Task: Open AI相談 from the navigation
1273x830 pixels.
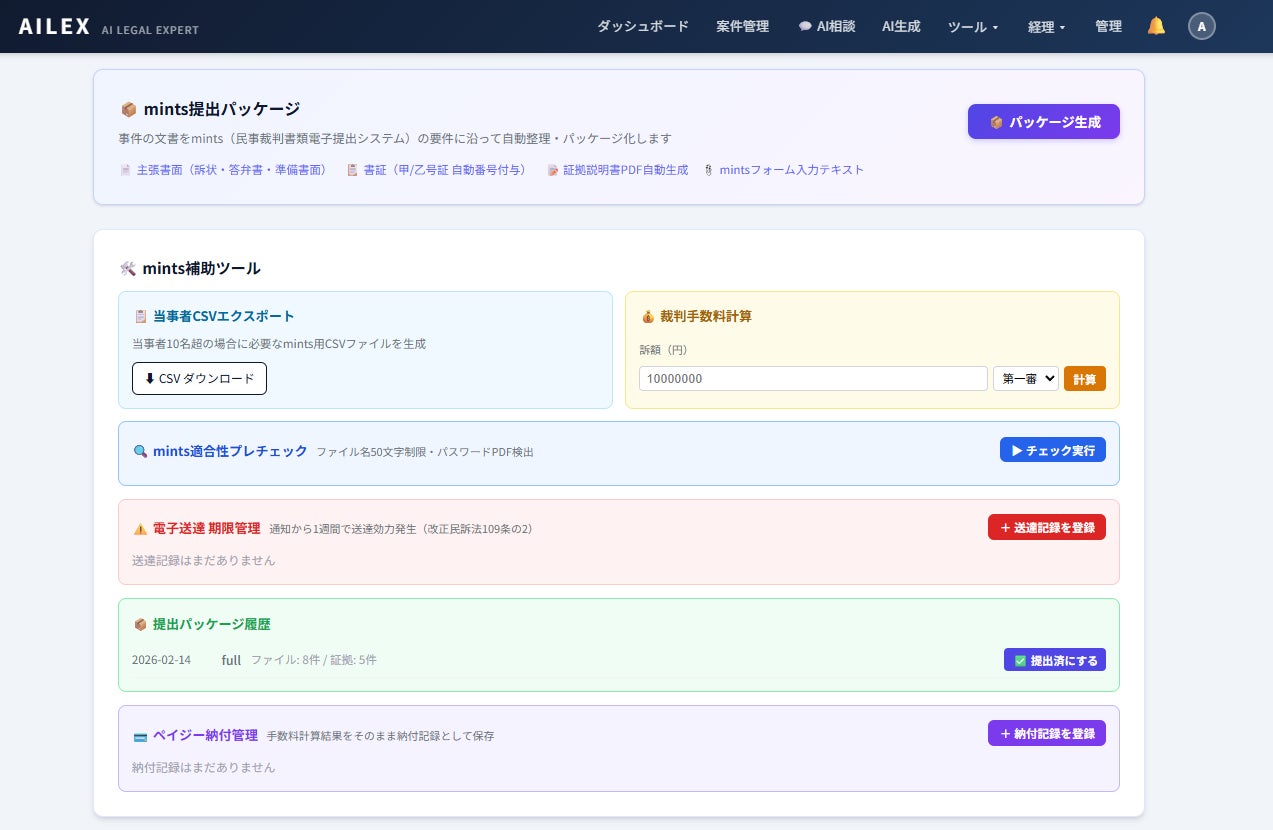Action: coord(827,26)
